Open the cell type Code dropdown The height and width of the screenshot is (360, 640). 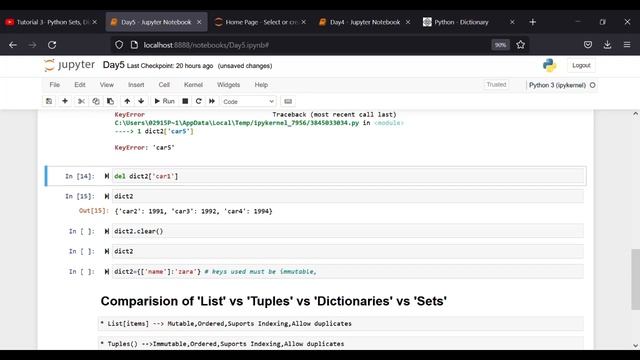coord(248,102)
